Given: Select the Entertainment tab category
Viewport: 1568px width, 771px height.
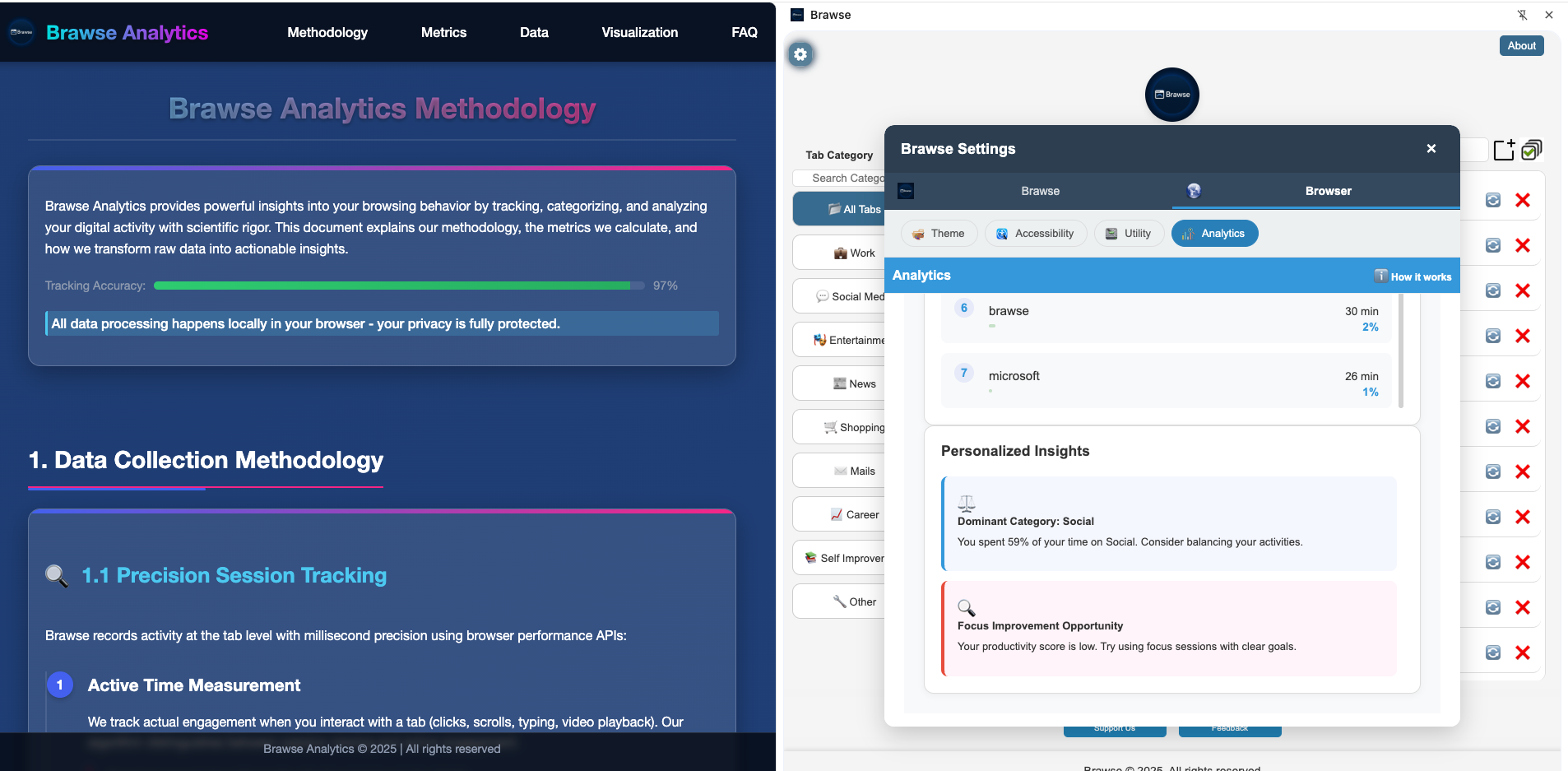Looking at the screenshot, I should pyautogui.click(x=839, y=340).
